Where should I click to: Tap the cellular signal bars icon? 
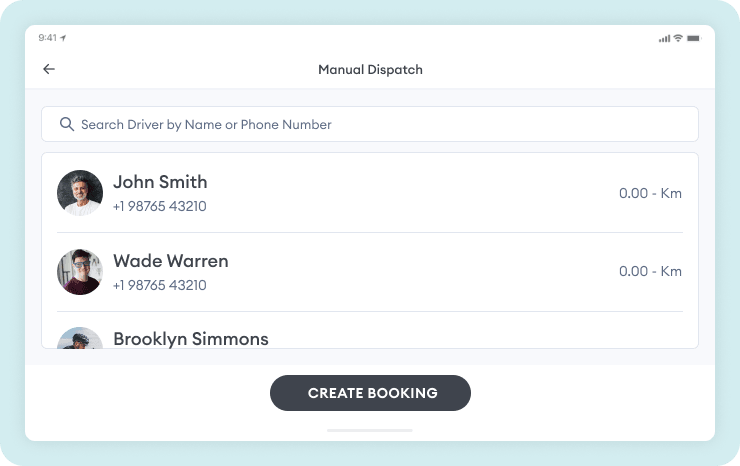664,38
